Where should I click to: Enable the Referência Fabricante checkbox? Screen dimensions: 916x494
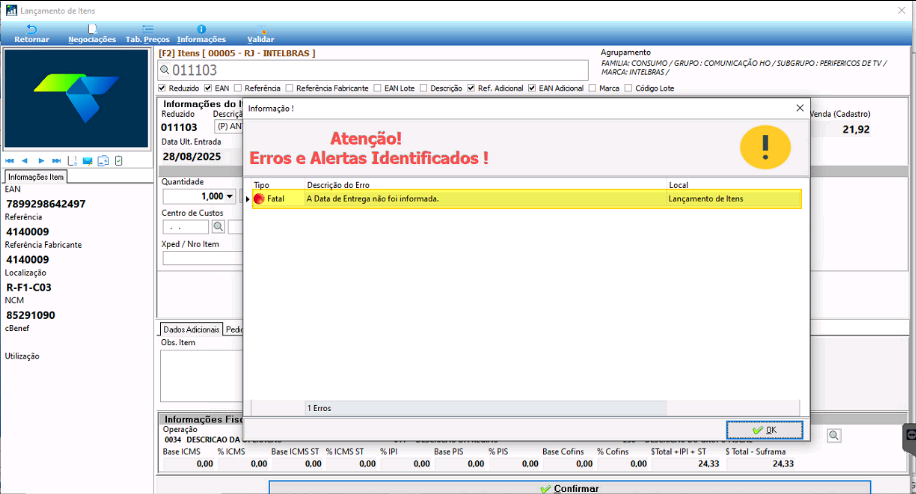(x=289, y=88)
